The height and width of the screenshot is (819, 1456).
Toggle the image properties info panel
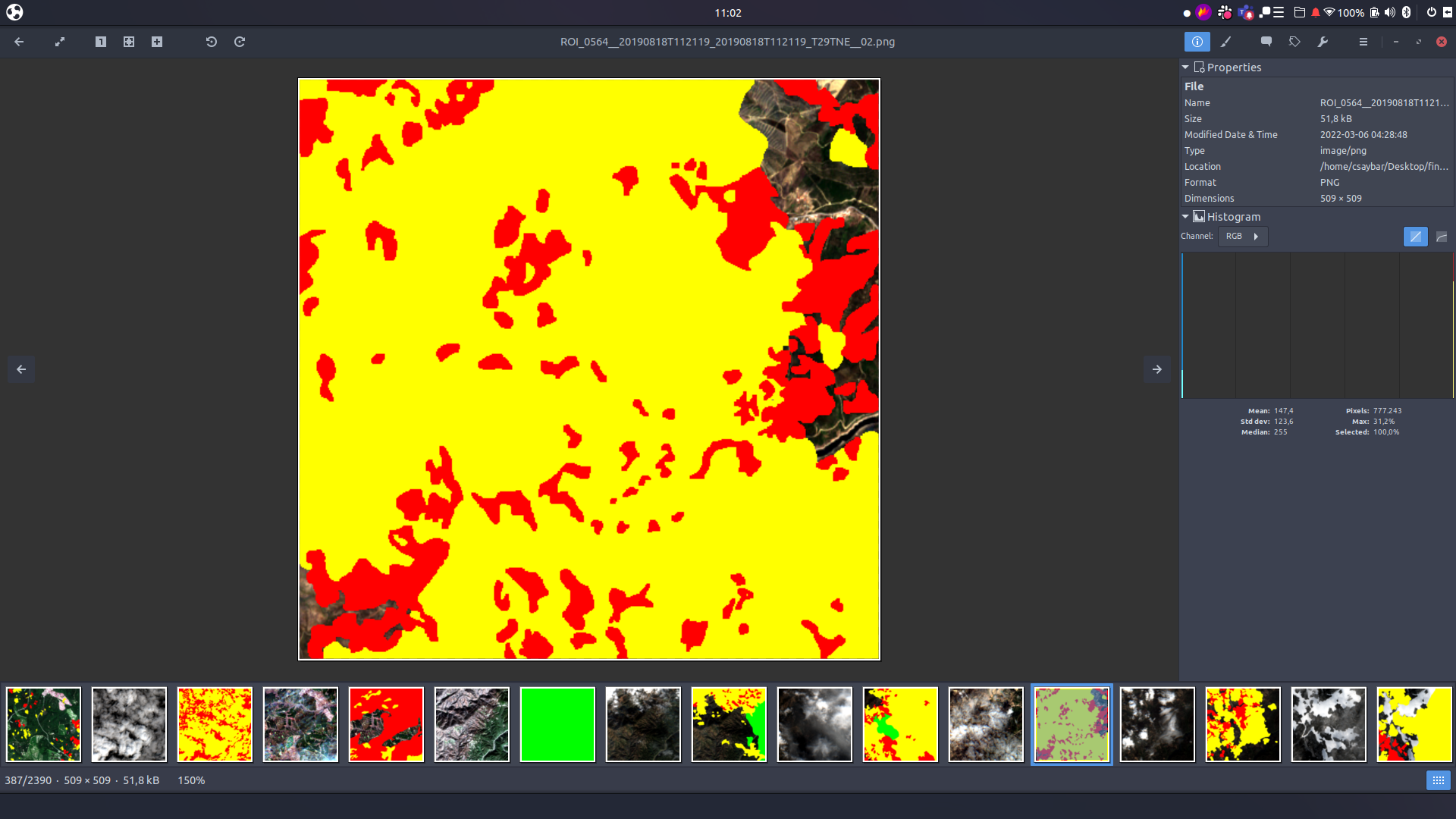click(1197, 42)
